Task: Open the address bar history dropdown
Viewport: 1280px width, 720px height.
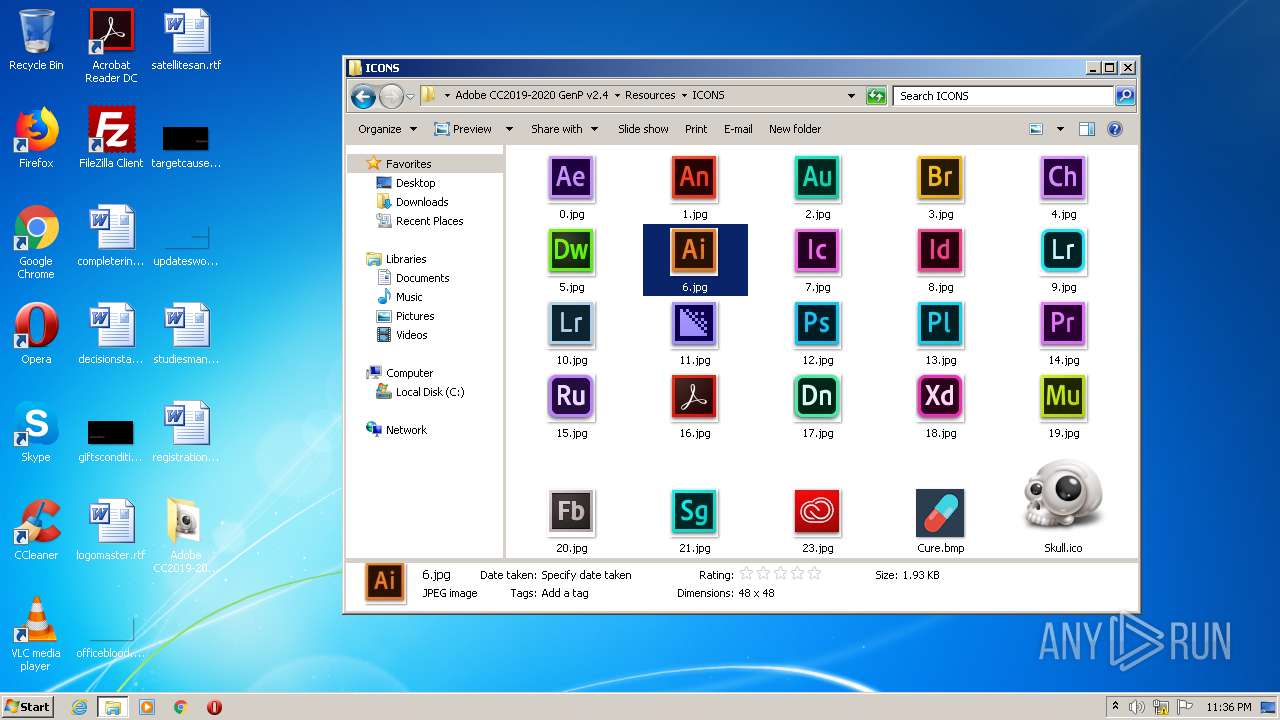Action: pyautogui.click(x=851, y=96)
